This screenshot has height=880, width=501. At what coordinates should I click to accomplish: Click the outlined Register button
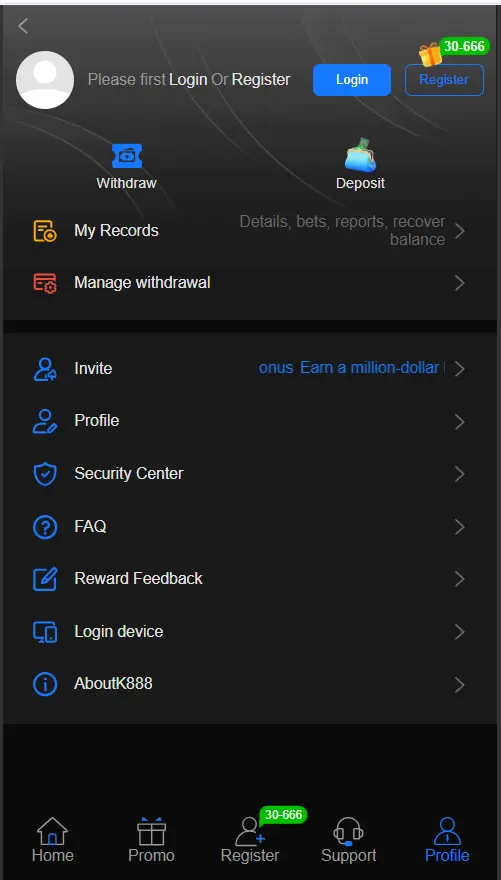pyautogui.click(x=444, y=80)
